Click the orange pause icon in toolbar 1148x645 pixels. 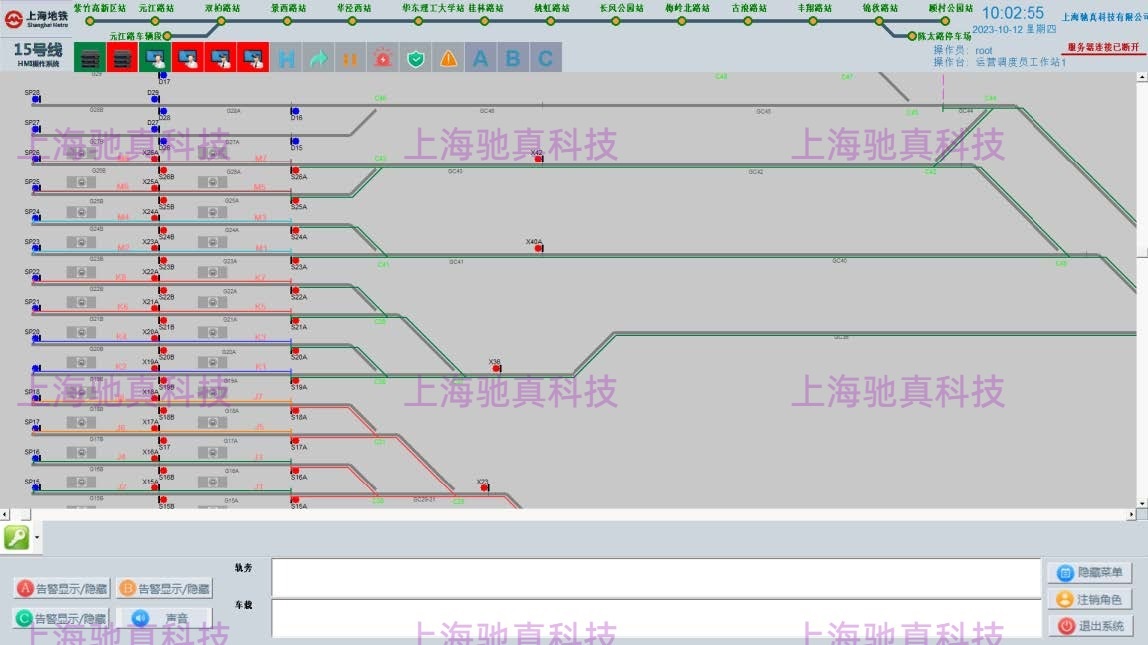point(351,58)
